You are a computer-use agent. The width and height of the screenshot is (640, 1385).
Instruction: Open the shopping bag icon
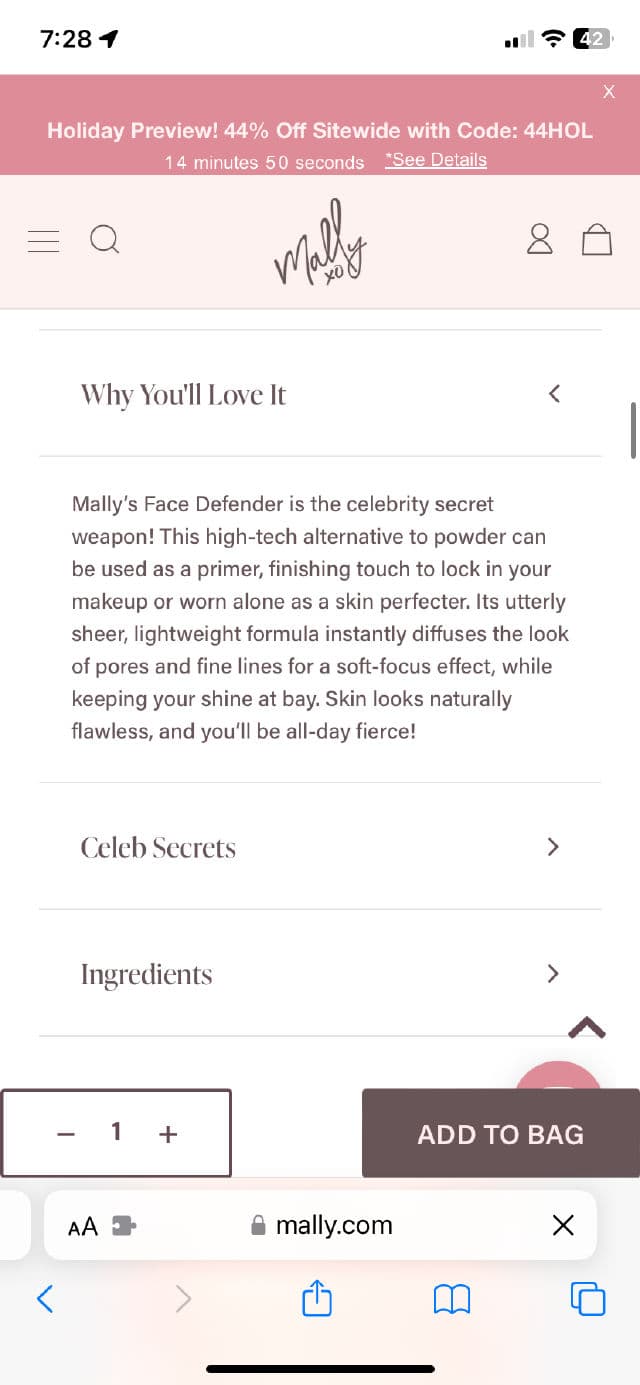pyautogui.click(x=596, y=240)
